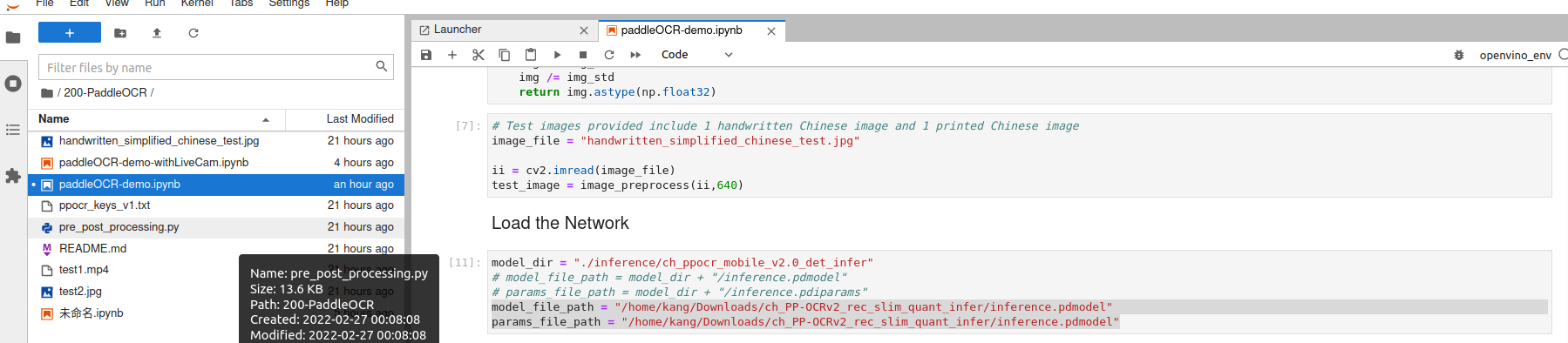The width and height of the screenshot is (1568, 343).
Task: Copy selected cells in the notebook toolbar
Action: tap(505, 55)
